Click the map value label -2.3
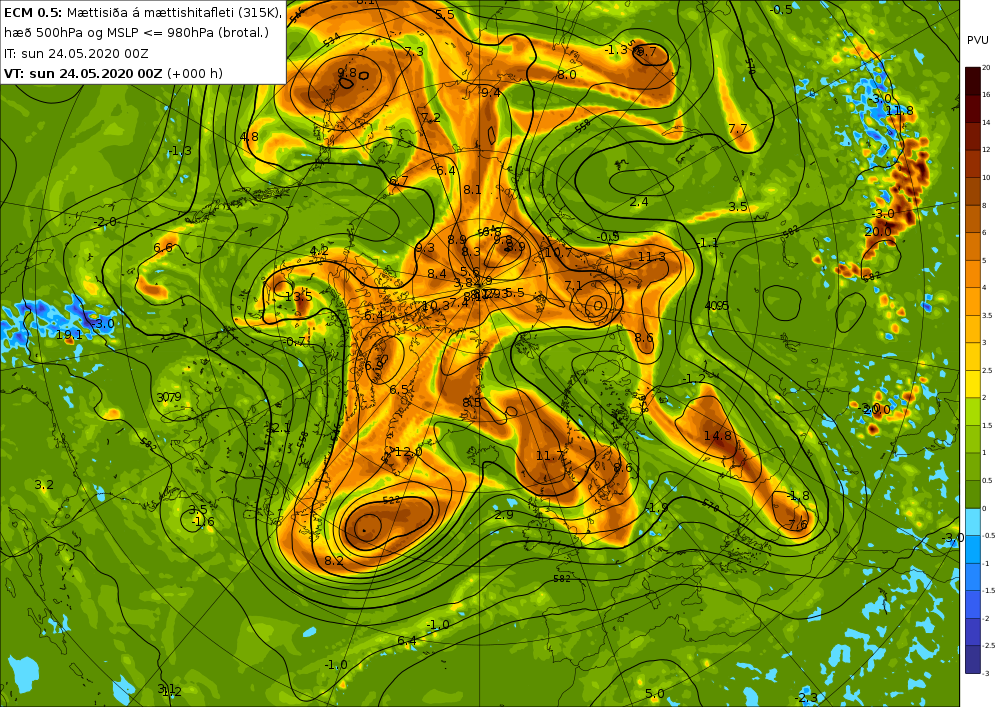This screenshot has height=707, width=1000. point(807,697)
